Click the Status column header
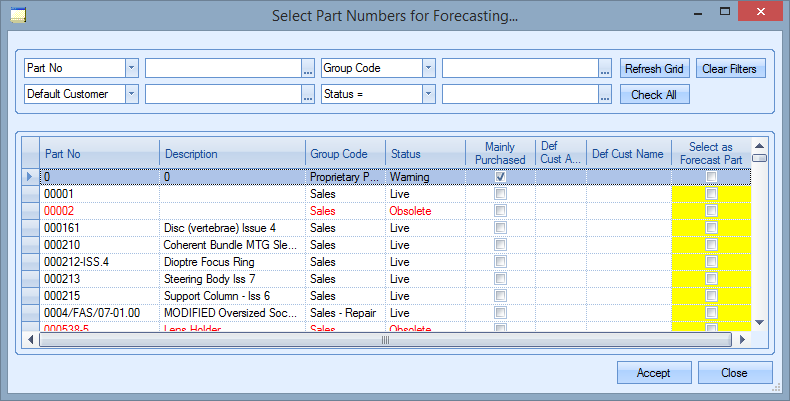The width and height of the screenshot is (790, 401). click(x=425, y=154)
